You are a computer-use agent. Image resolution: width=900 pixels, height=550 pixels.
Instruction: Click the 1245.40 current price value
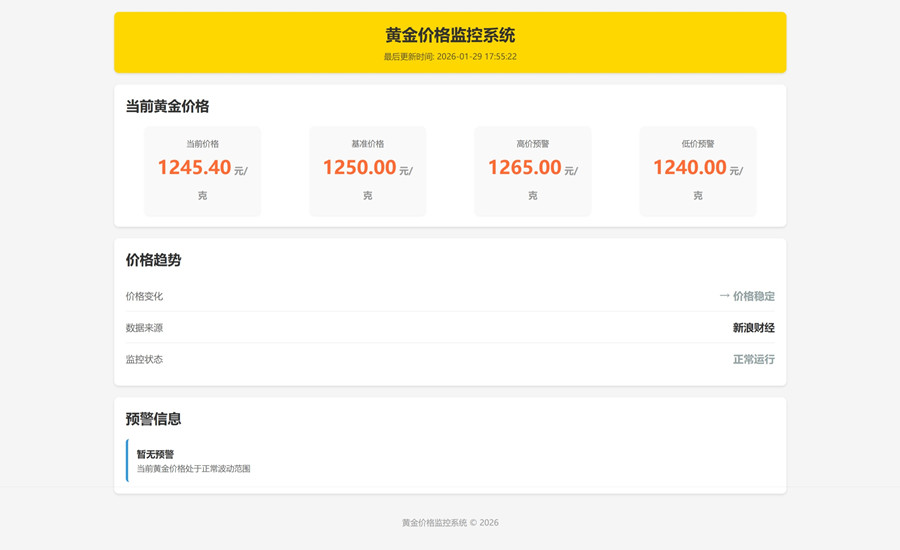pos(194,168)
